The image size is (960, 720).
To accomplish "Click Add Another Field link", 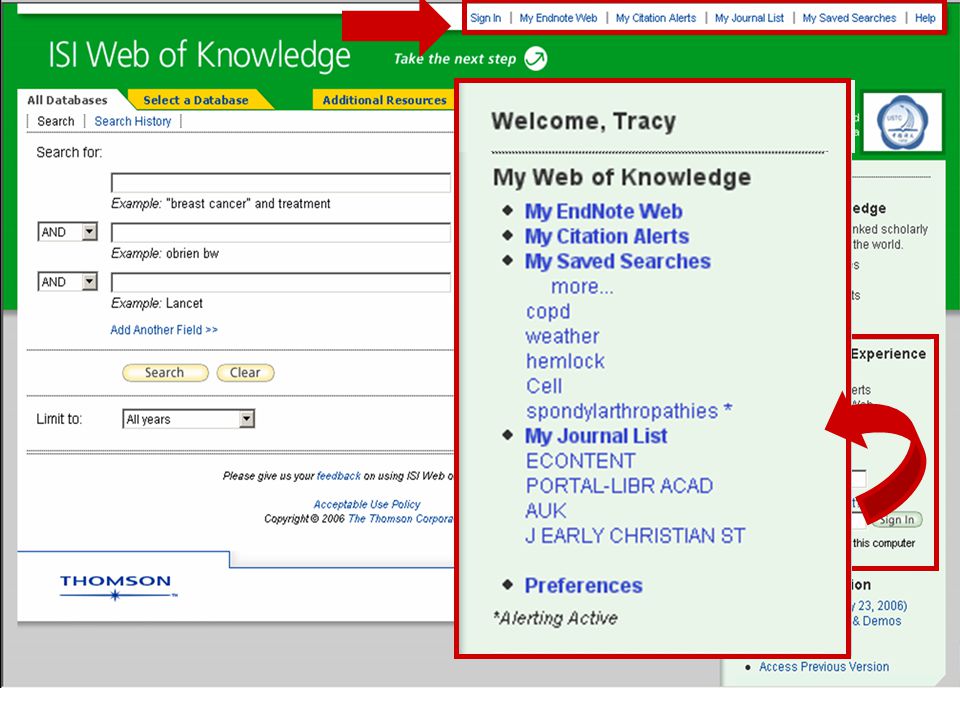I will click(164, 330).
